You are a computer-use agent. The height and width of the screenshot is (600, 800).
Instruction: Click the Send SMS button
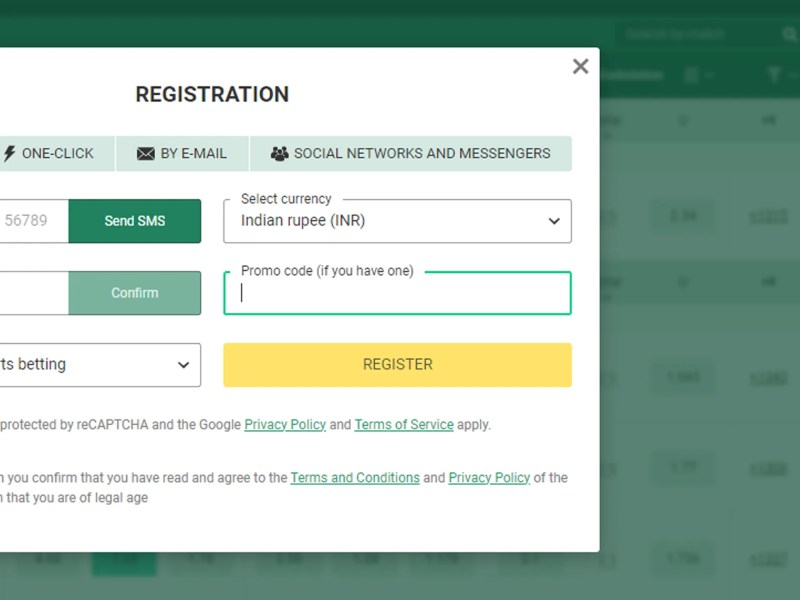tap(135, 221)
